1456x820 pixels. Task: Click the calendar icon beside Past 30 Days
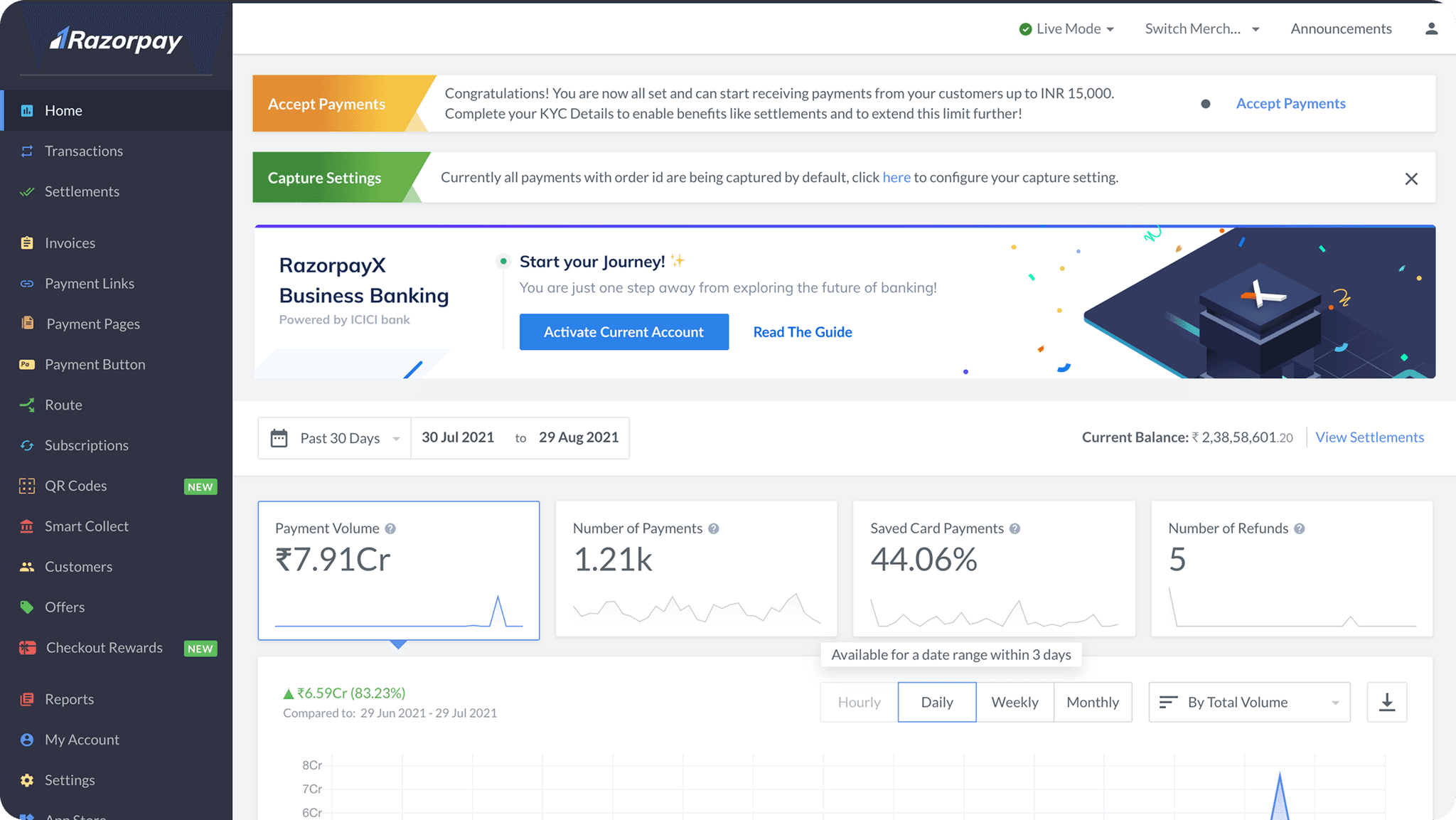pyautogui.click(x=279, y=438)
